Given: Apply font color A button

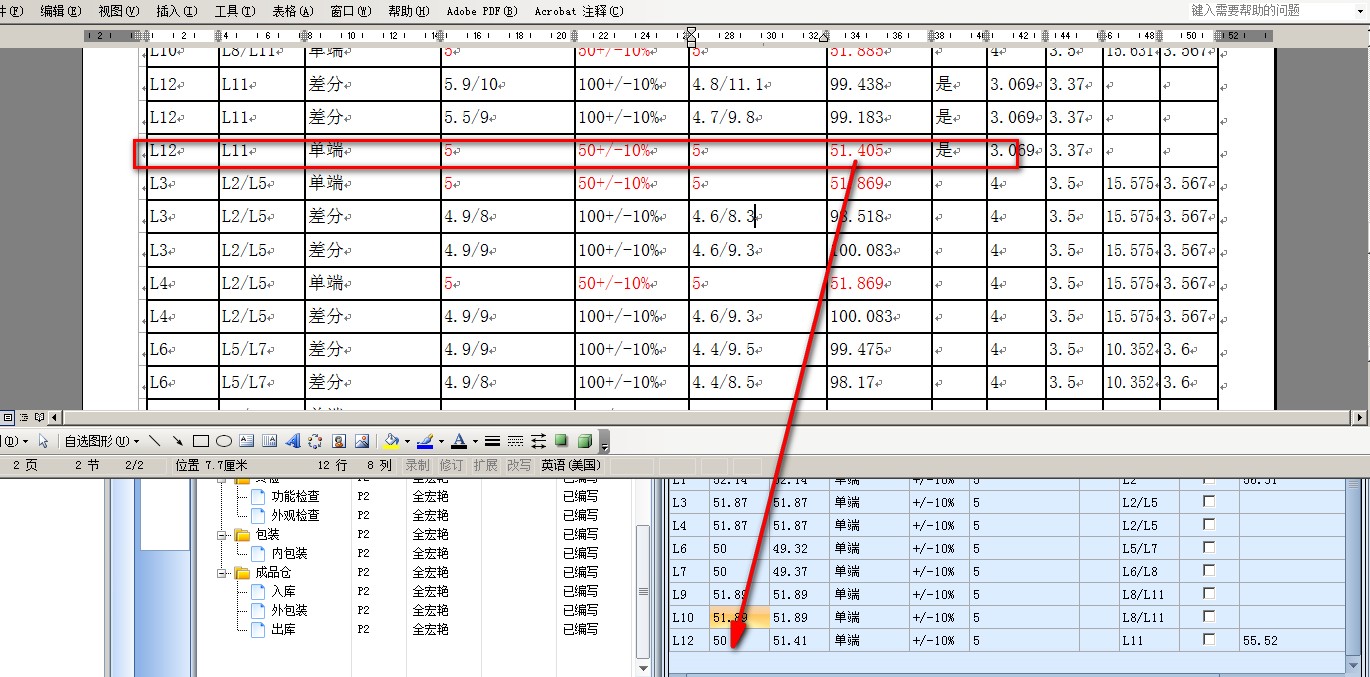Looking at the screenshot, I should pyautogui.click(x=458, y=441).
